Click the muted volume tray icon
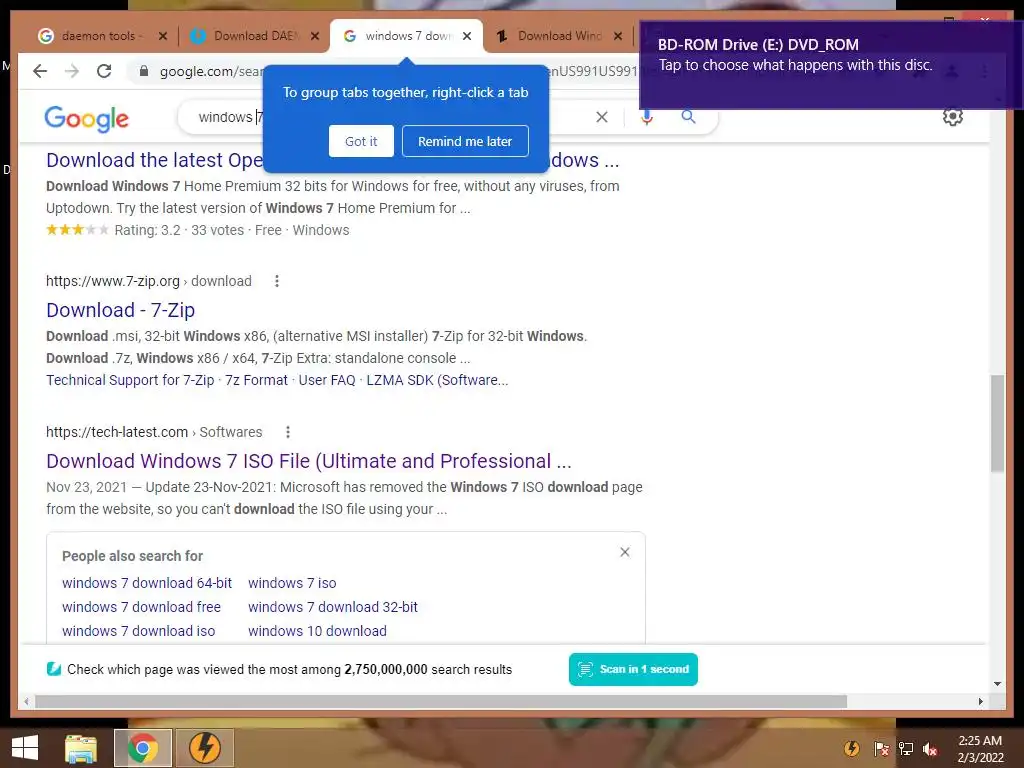Viewport: 1024px width, 768px height. (x=930, y=748)
